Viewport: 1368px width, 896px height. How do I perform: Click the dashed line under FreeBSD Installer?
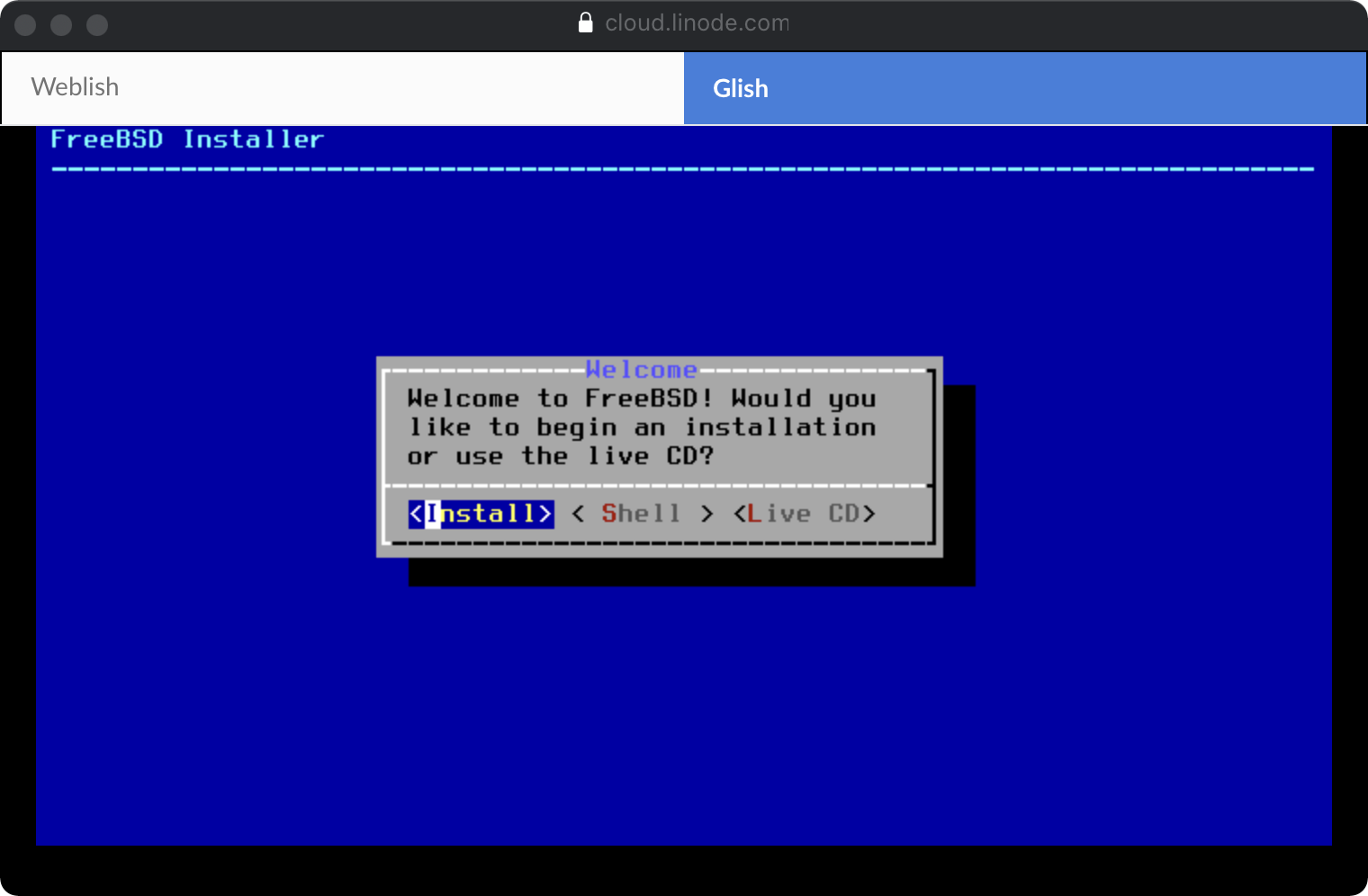(682, 168)
